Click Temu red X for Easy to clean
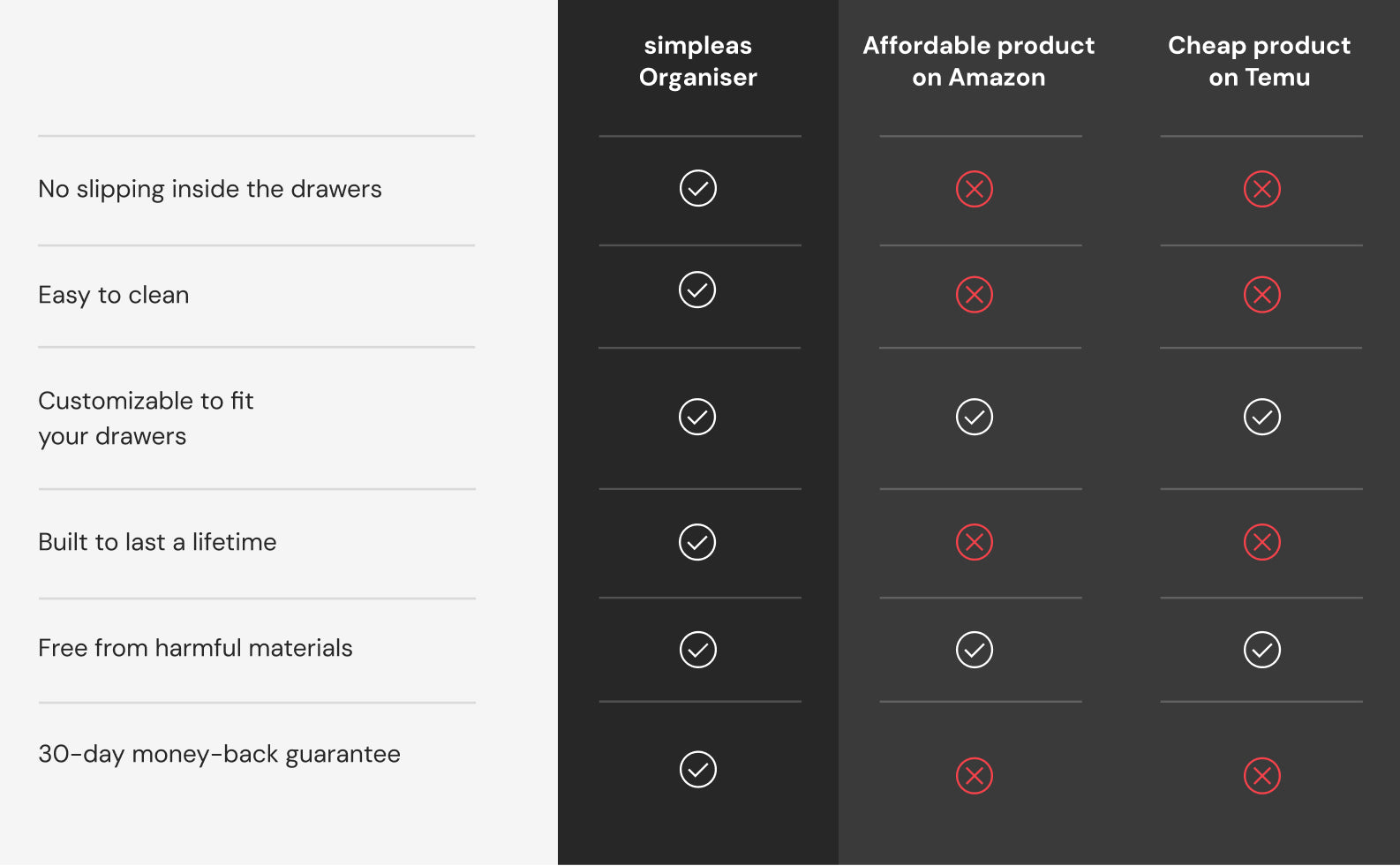The width and height of the screenshot is (1400, 866). [1261, 295]
